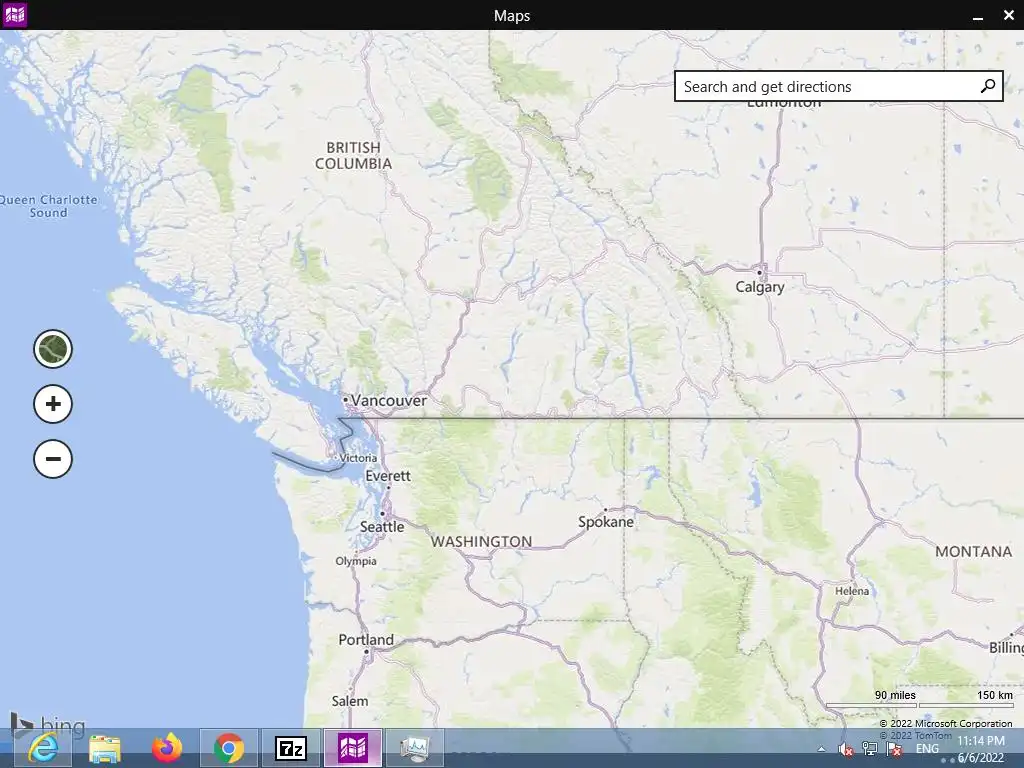Click the Seattle city label

coord(382,526)
